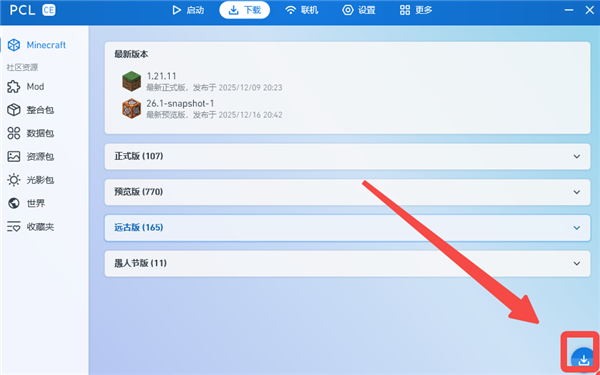The width and height of the screenshot is (600, 375).
Task: Open the 设置 settings tab
Action: point(359,10)
